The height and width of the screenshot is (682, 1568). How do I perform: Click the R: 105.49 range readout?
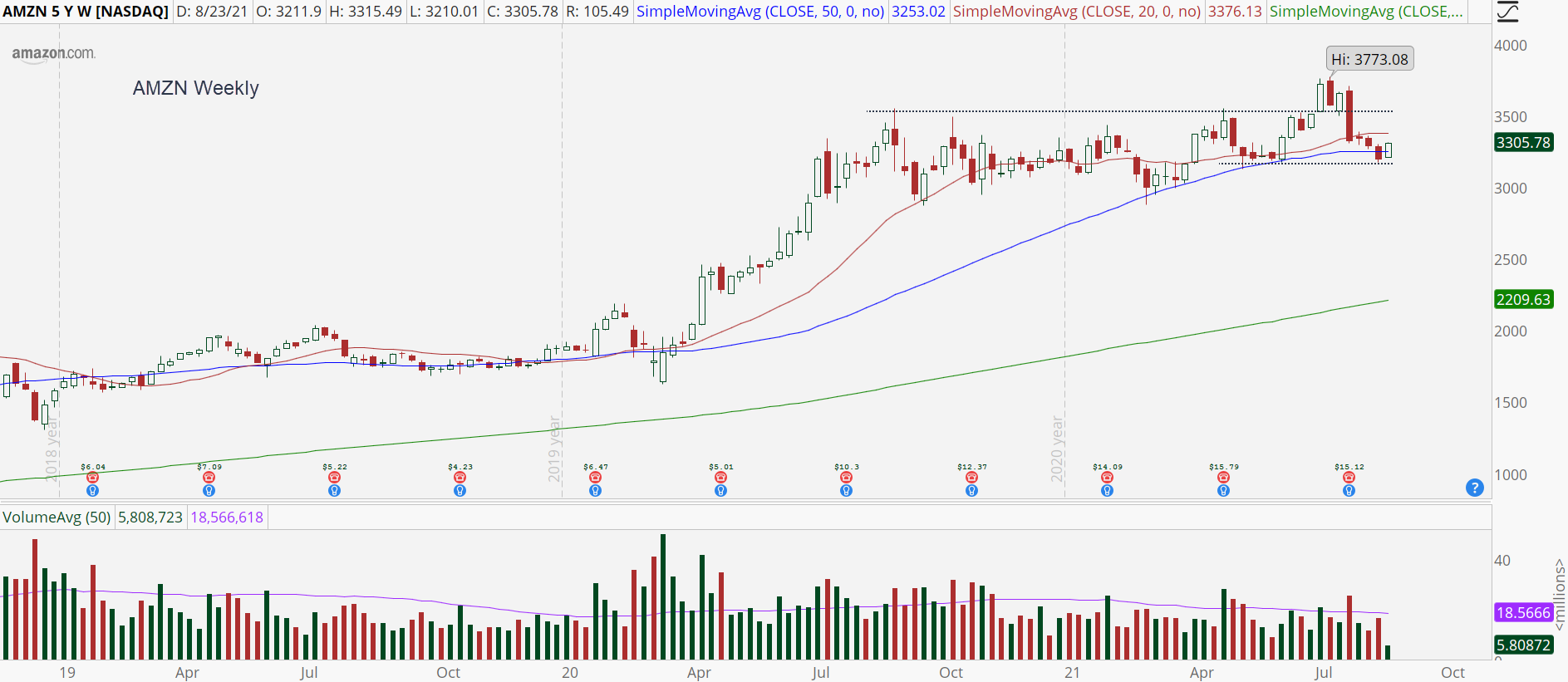point(597,12)
